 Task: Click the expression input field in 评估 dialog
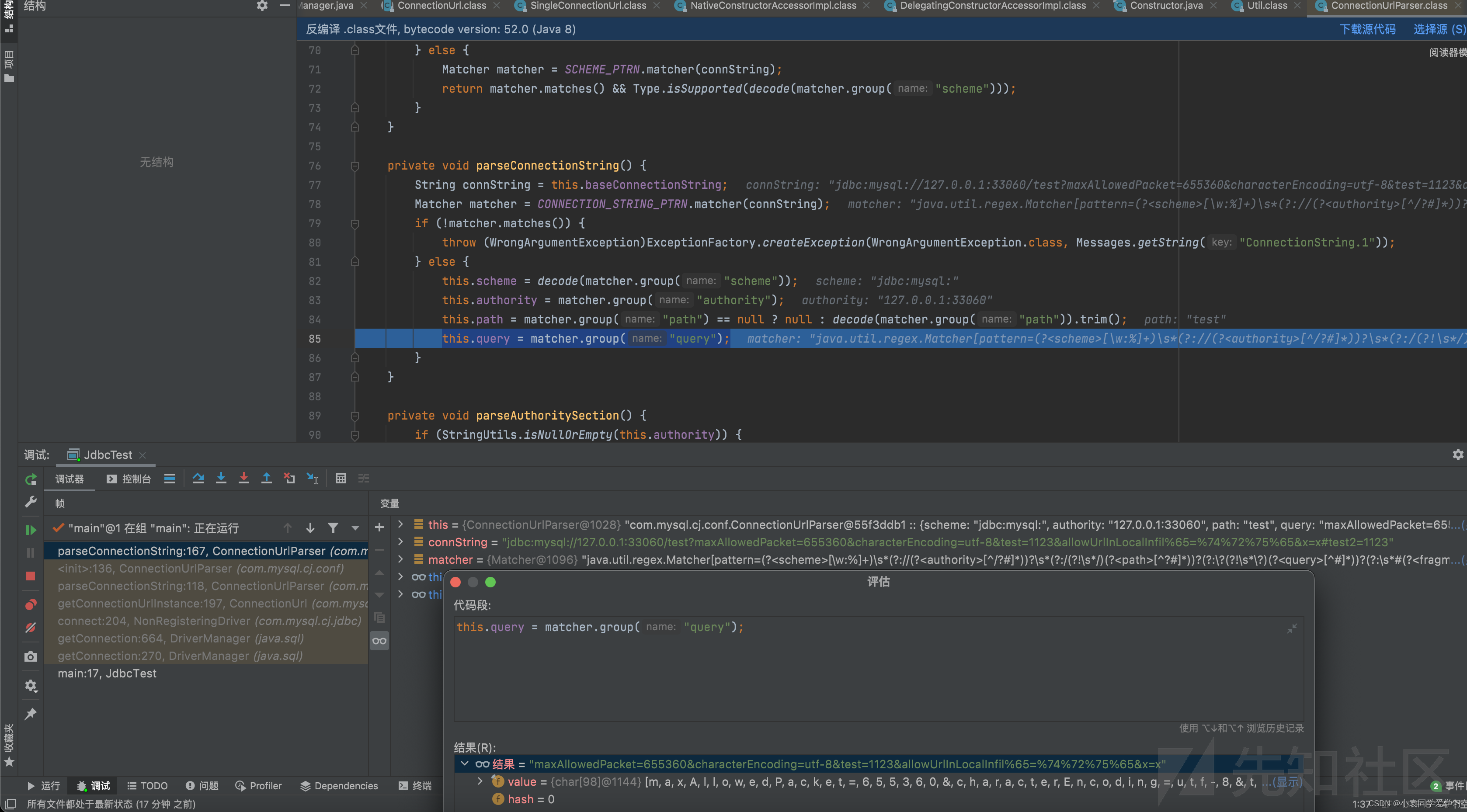point(878,669)
